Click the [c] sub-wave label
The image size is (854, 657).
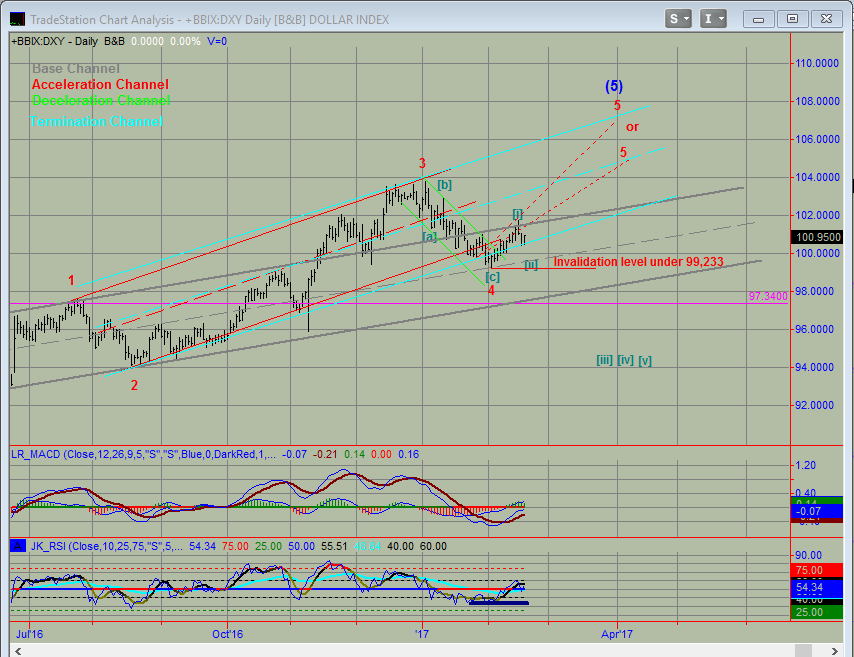492,277
